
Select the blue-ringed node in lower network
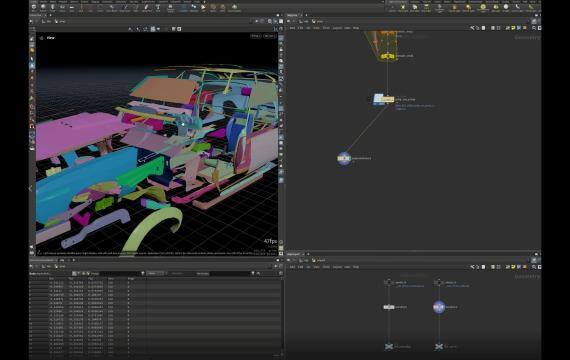point(439,307)
